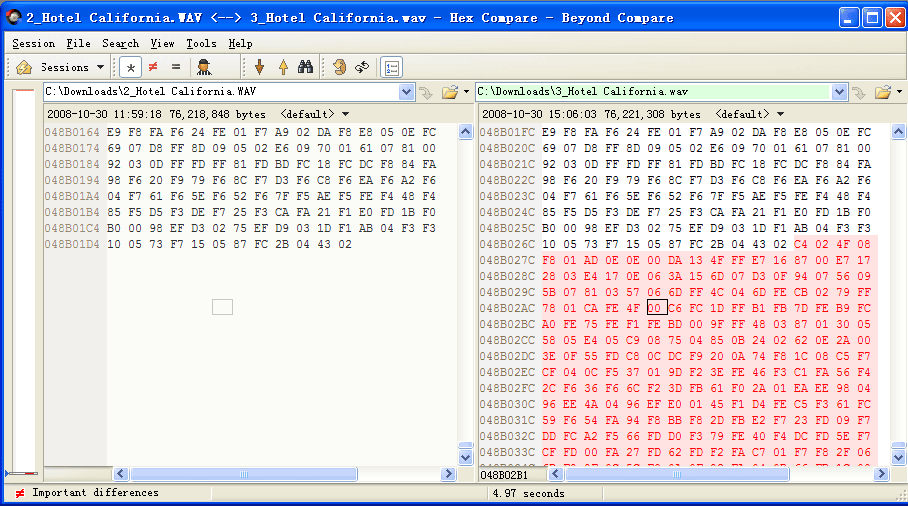Viewport: 908px width, 506px height.
Task: Toggle Show Differences not-equal filter
Action: (x=153, y=67)
